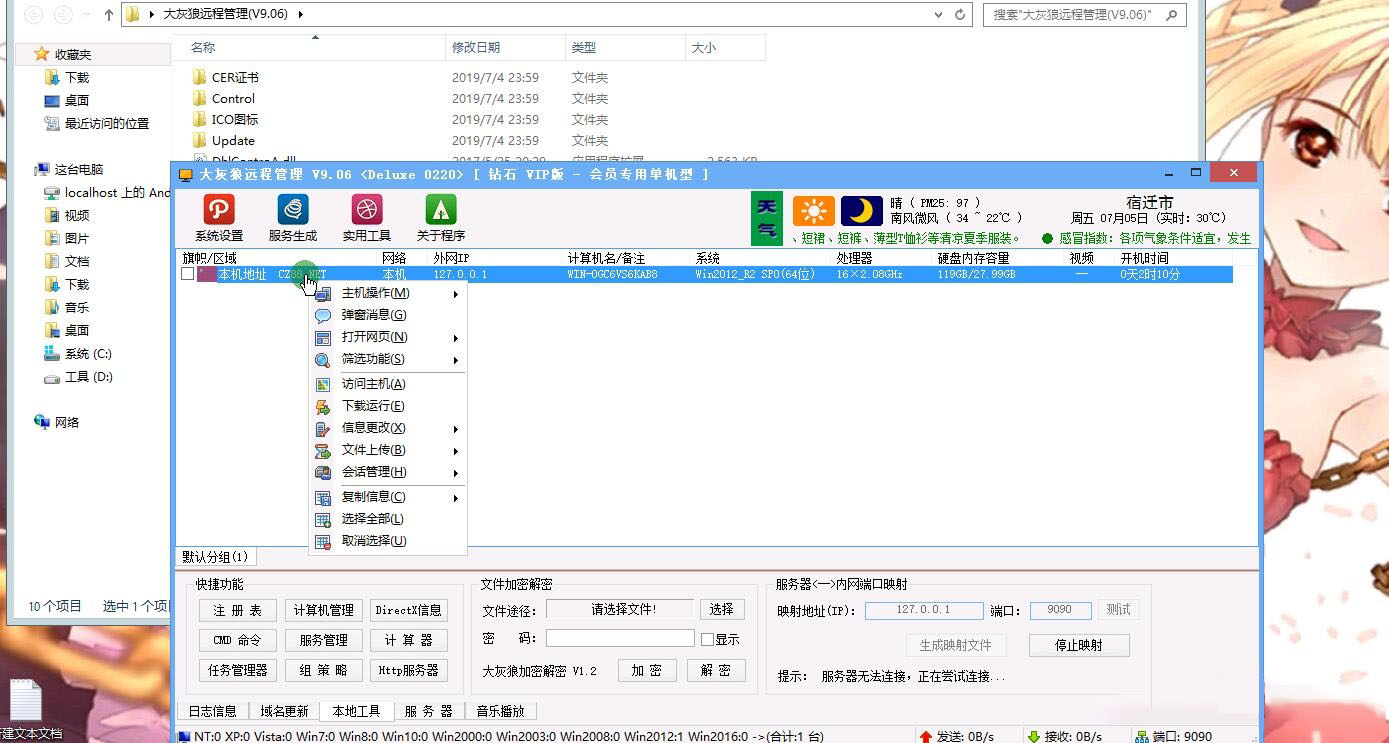Viewport: 1389px width, 743px height.
Task: Click the 取消选择 menu icon
Action: 323,542
